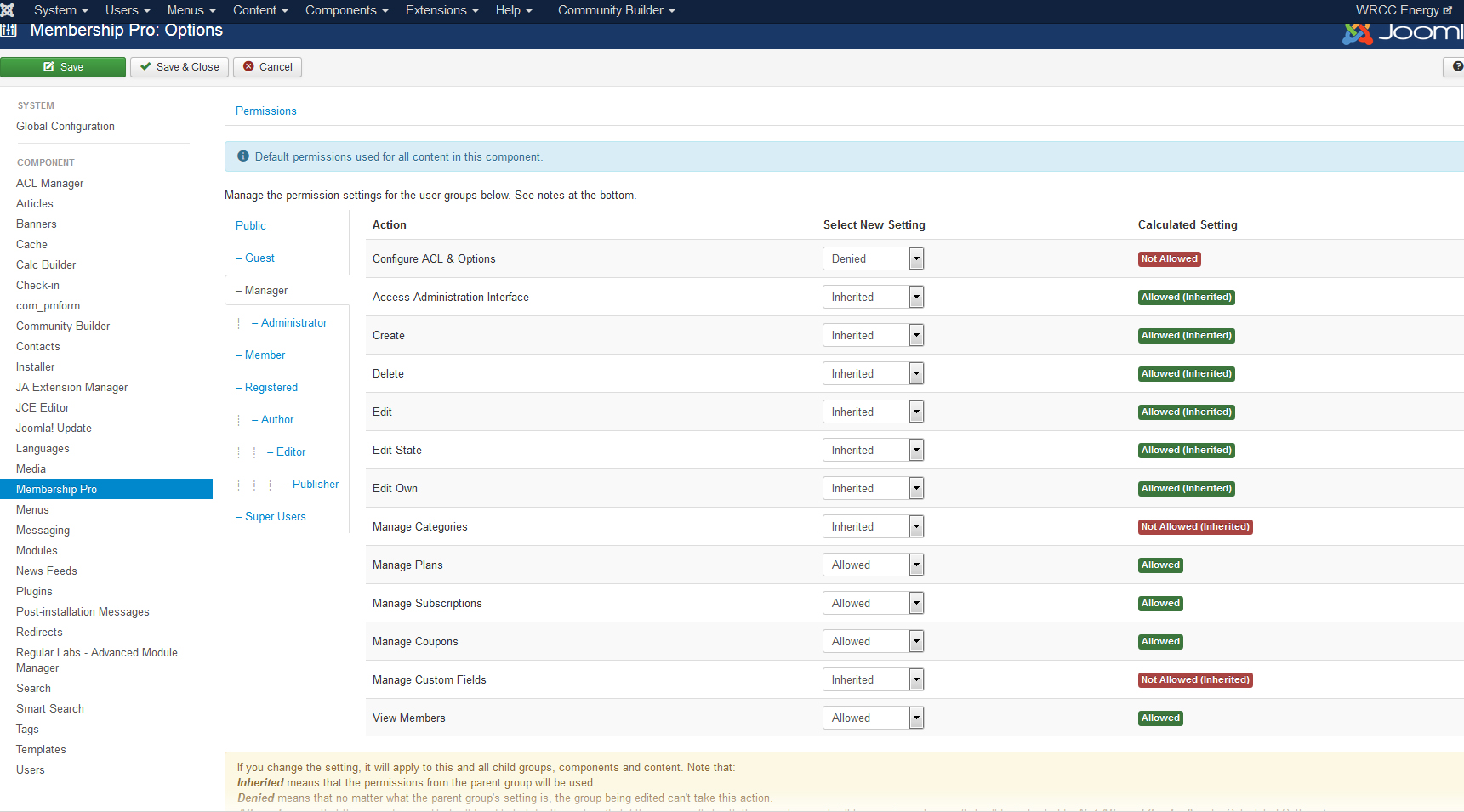Open Joomla! Update component options
The width and height of the screenshot is (1464, 812).
pyautogui.click(x=54, y=428)
